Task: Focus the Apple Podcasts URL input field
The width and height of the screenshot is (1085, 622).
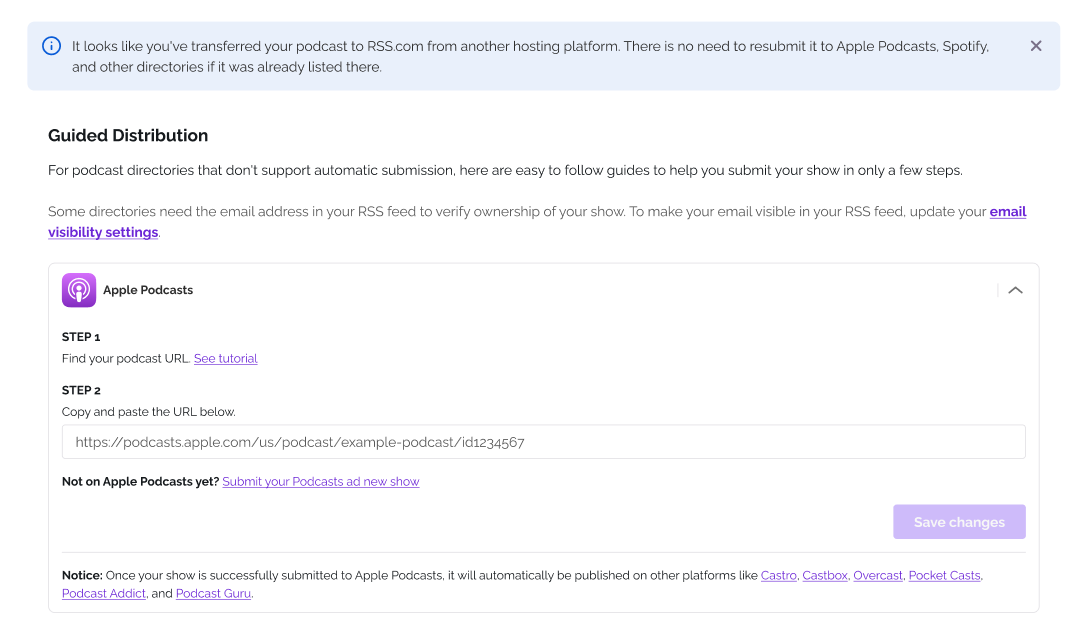Action: tap(543, 442)
